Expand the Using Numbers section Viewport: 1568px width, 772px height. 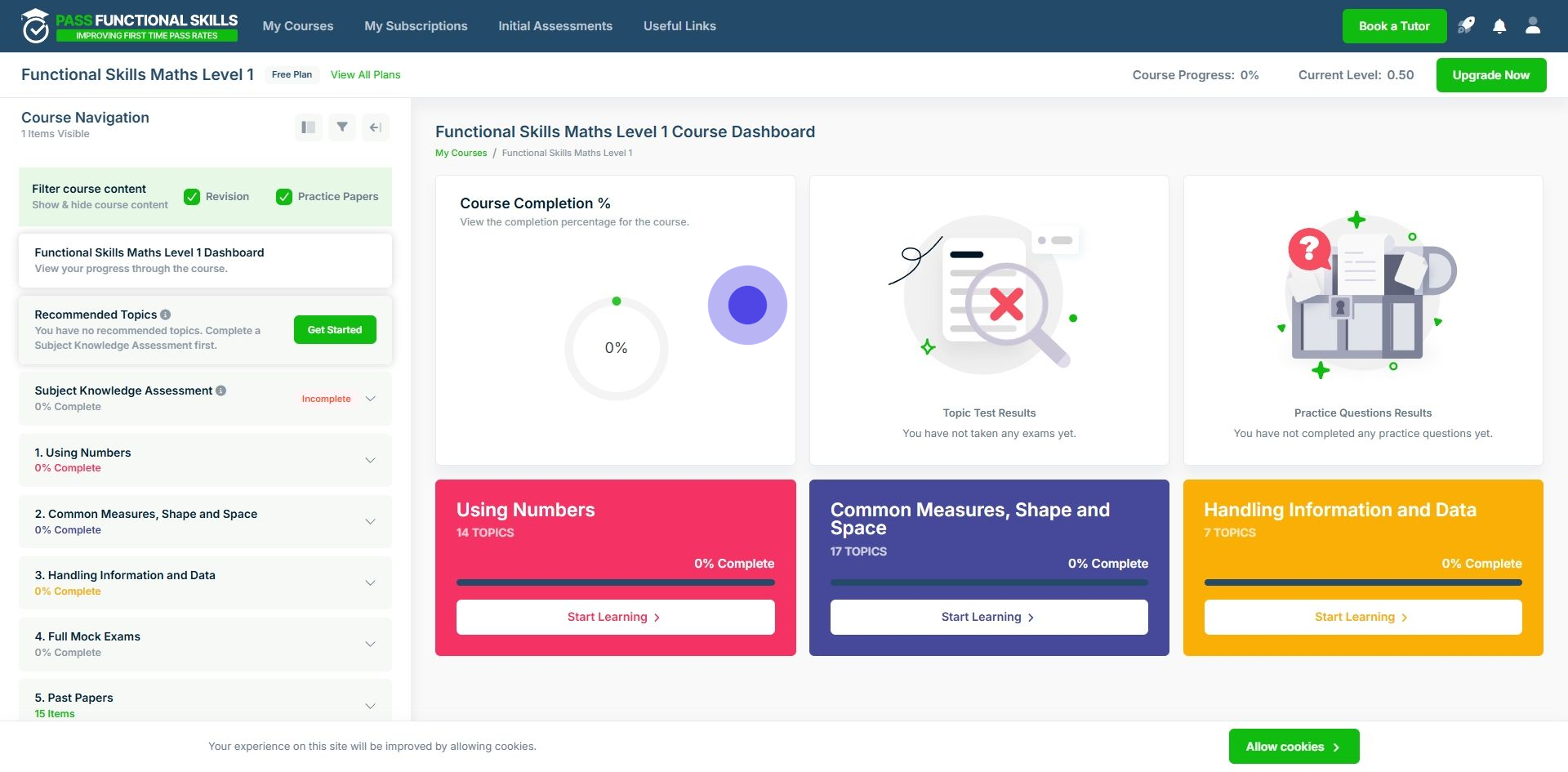[205, 460]
